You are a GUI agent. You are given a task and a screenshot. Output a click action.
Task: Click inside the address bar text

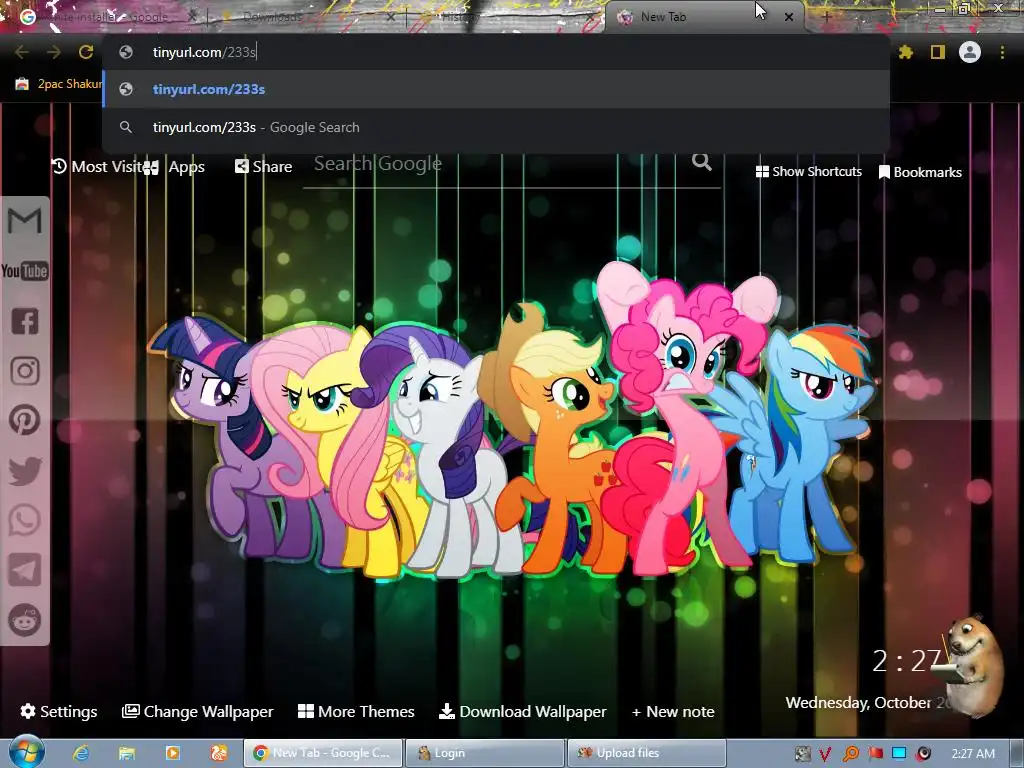(204, 52)
